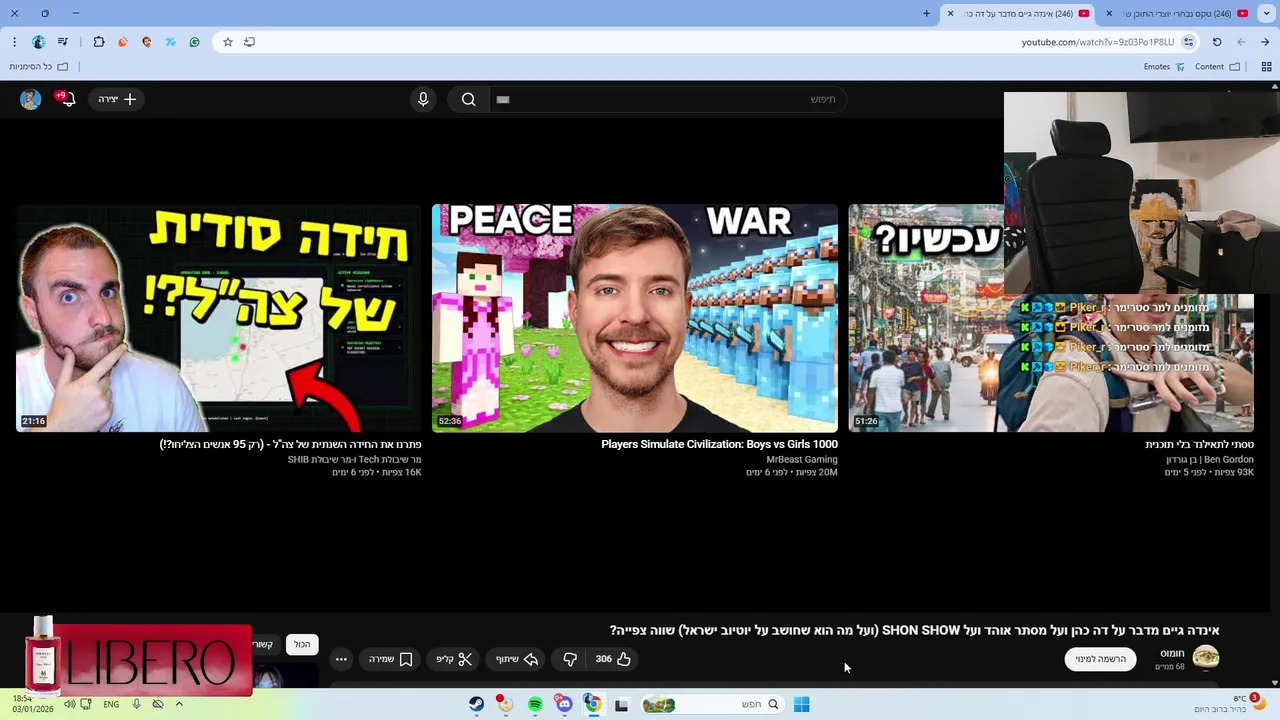Open Steam from the taskbar
This screenshot has height=720, width=1280.
(477, 704)
